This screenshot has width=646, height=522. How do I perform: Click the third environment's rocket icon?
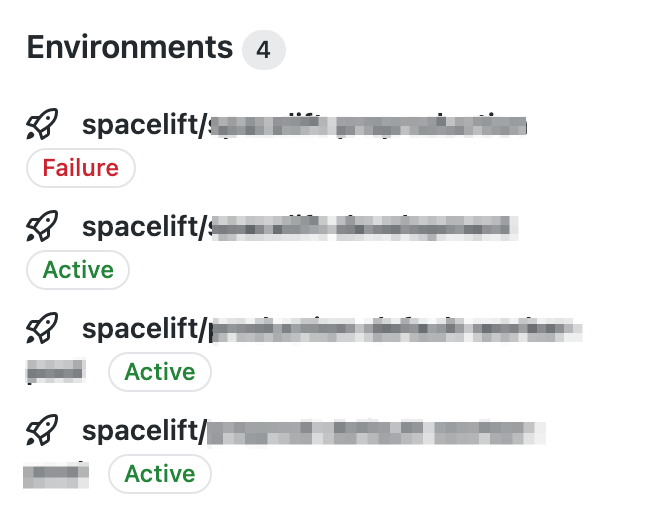point(42,329)
